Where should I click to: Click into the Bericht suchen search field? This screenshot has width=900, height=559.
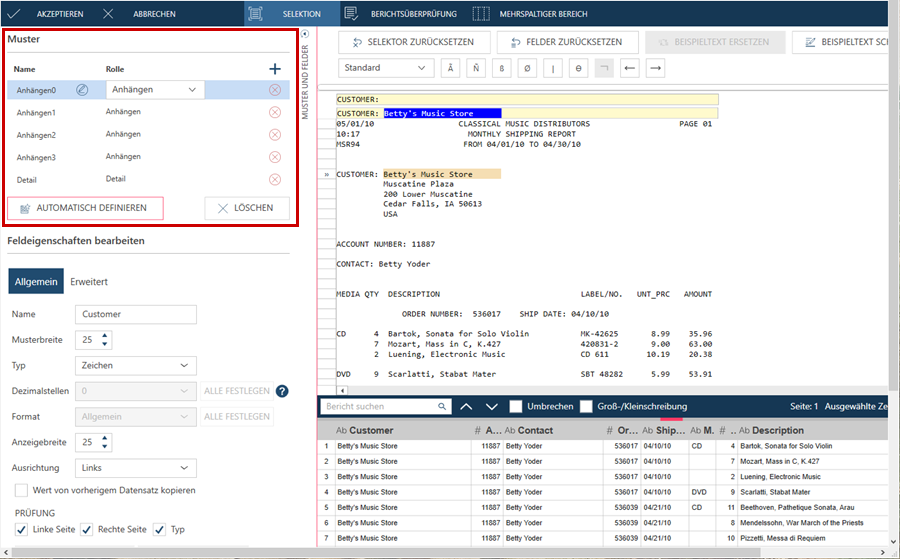pos(382,407)
